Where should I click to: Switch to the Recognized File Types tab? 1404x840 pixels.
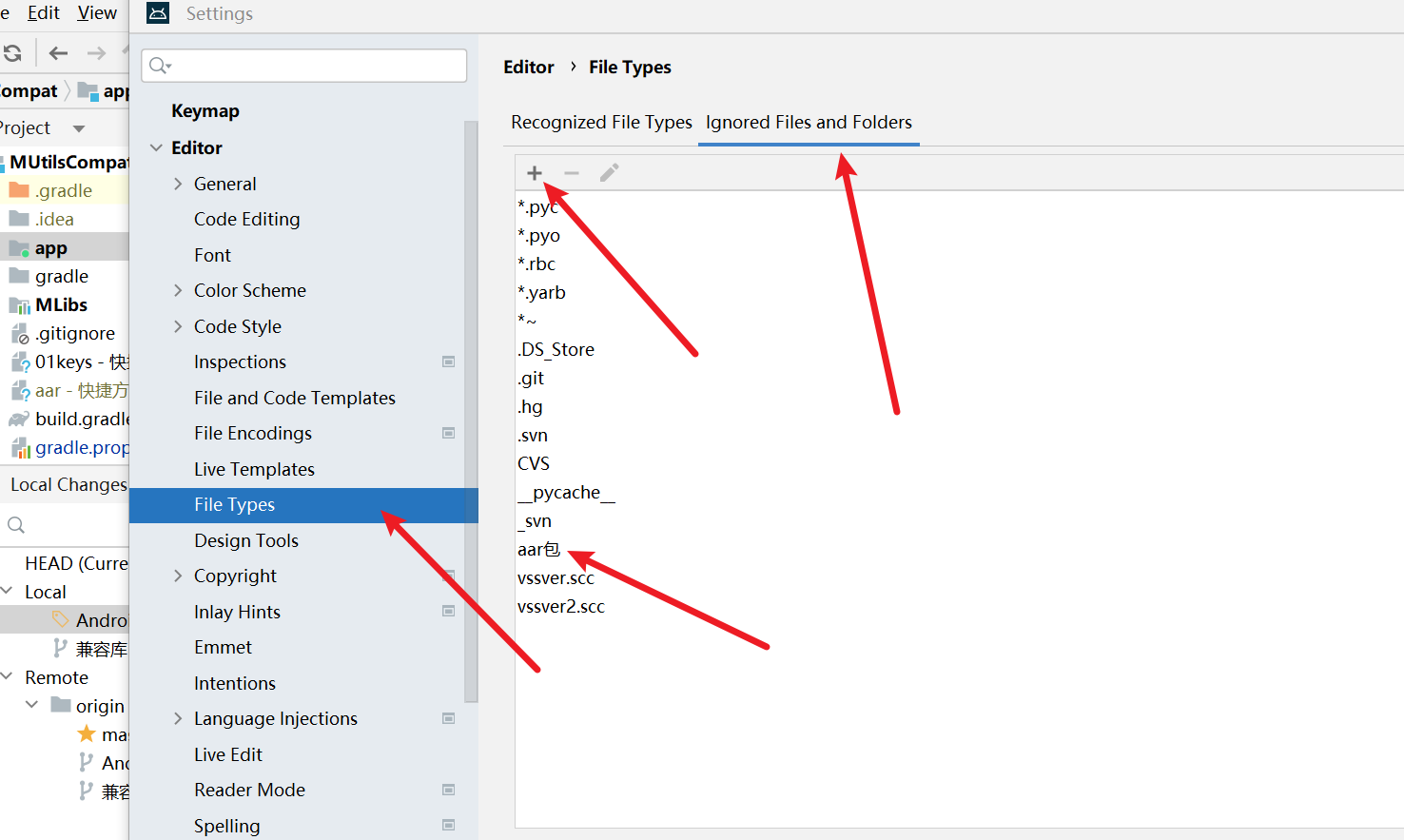[x=600, y=122]
